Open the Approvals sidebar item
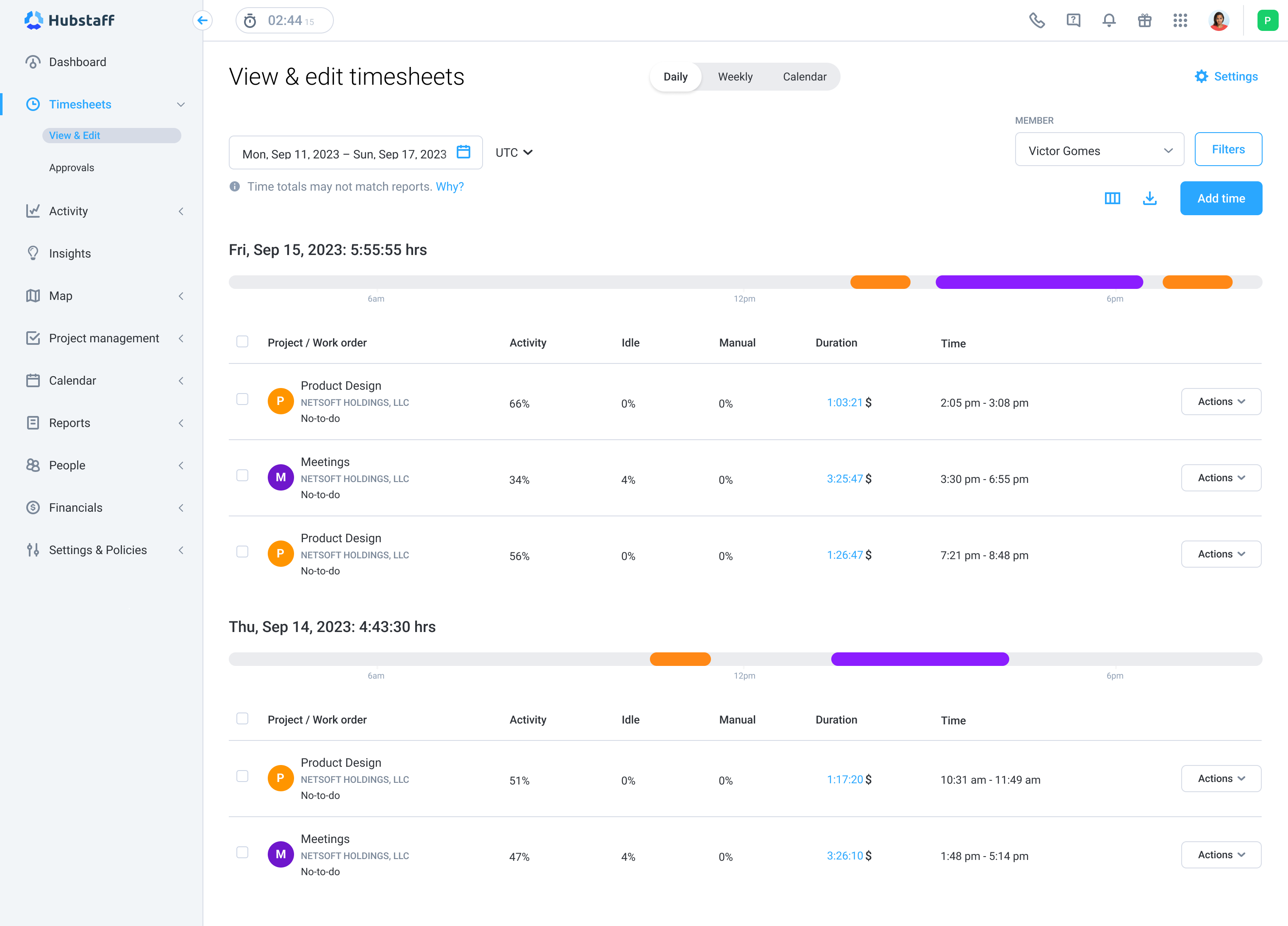Viewport: 1288px width, 926px height. coord(72,167)
